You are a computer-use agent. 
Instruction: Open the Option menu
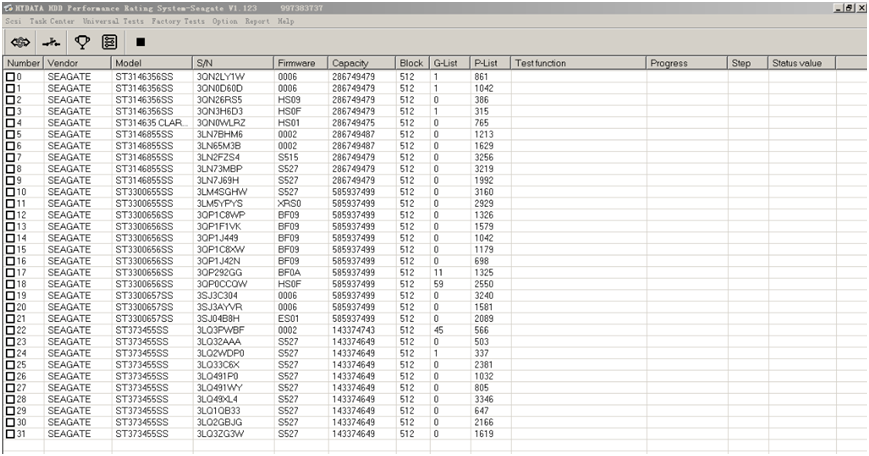click(225, 21)
